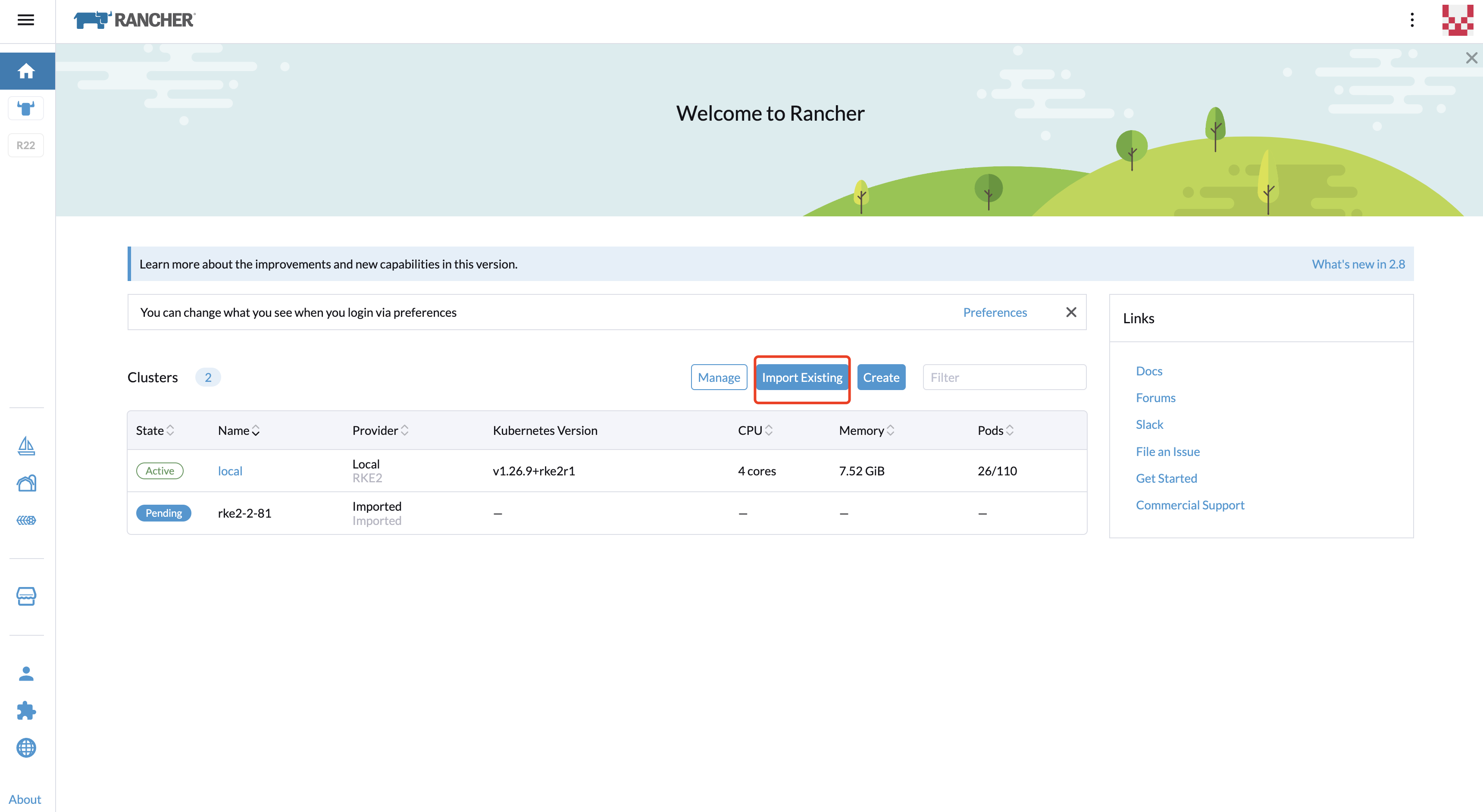The image size is (1483, 812).
Task: Open the Import Existing cluster dialog
Action: click(x=802, y=377)
